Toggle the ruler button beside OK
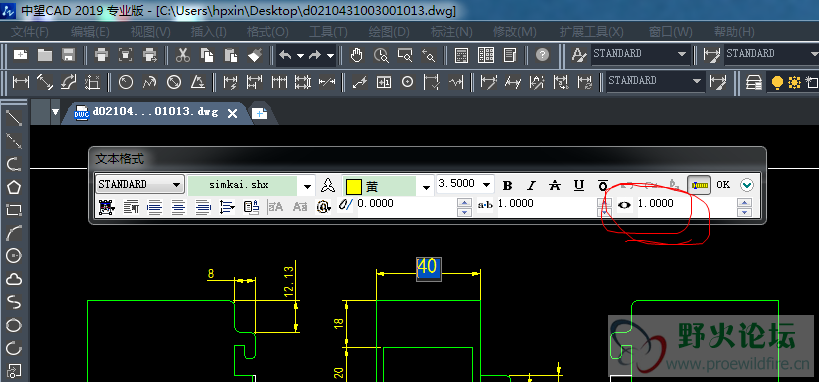The width and height of the screenshot is (819, 382). pos(699,185)
